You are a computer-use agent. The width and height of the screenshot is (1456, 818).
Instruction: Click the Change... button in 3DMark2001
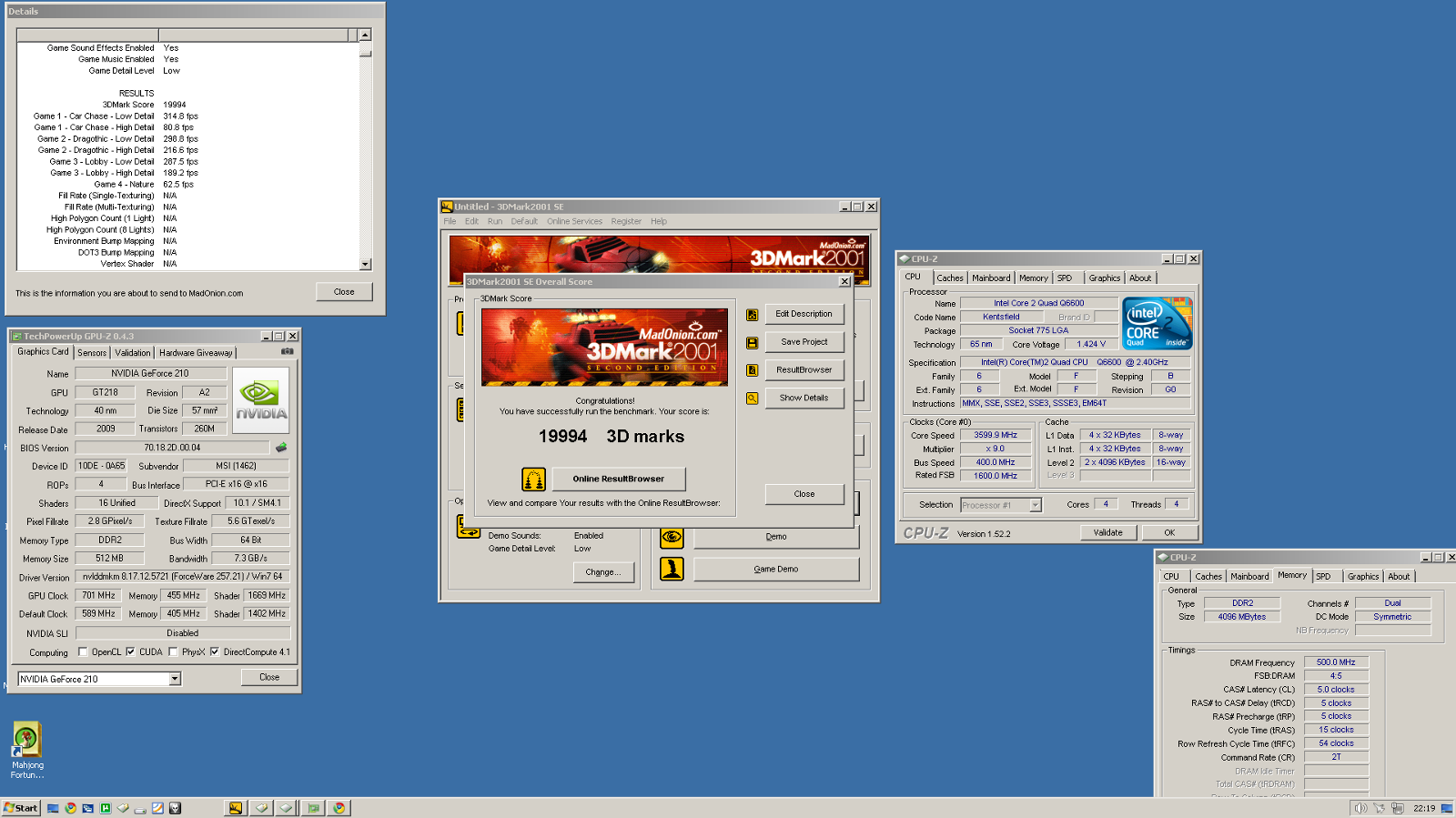603,572
